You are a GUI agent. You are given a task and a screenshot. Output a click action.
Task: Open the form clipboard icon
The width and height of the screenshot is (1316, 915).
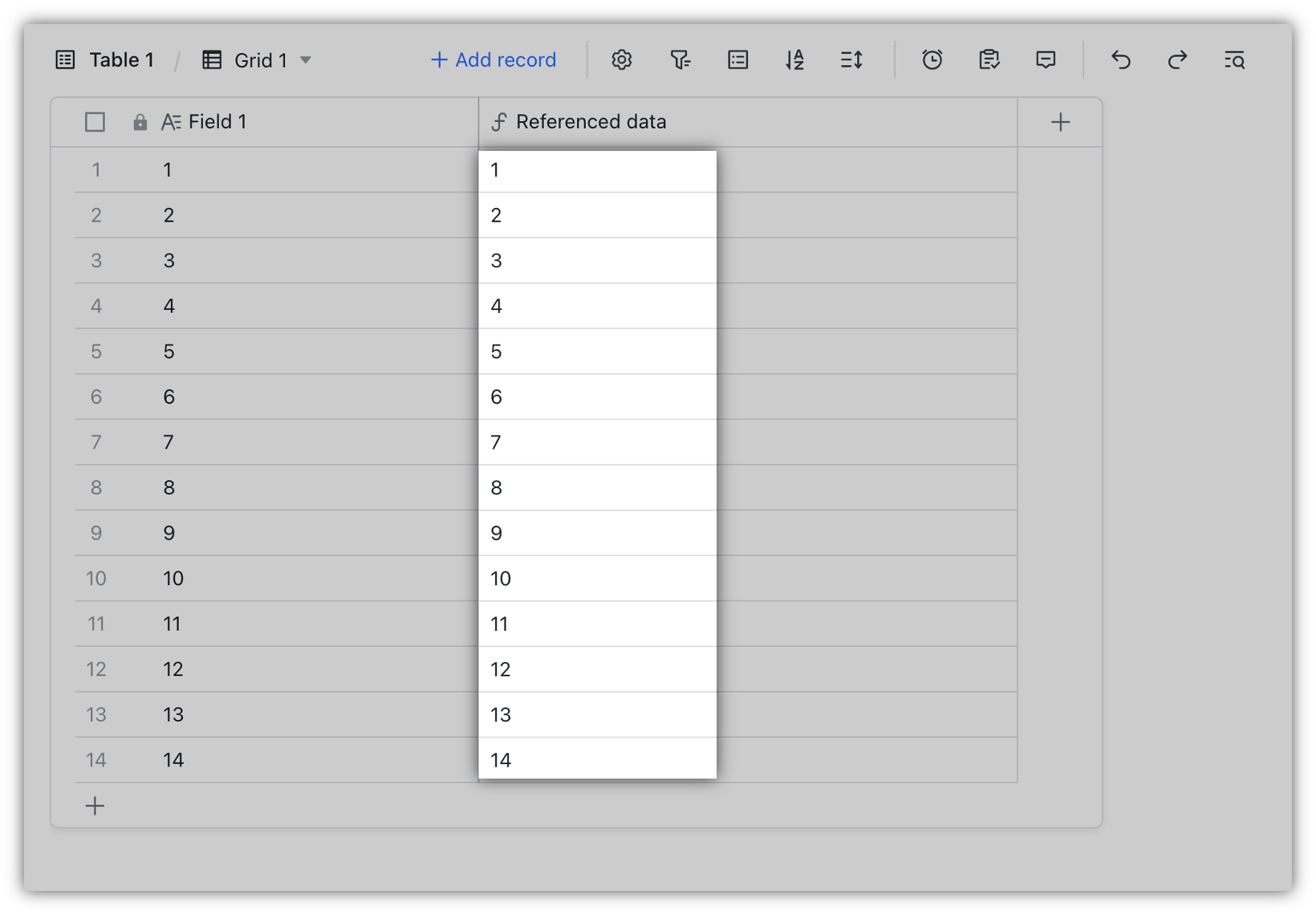click(989, 60)
